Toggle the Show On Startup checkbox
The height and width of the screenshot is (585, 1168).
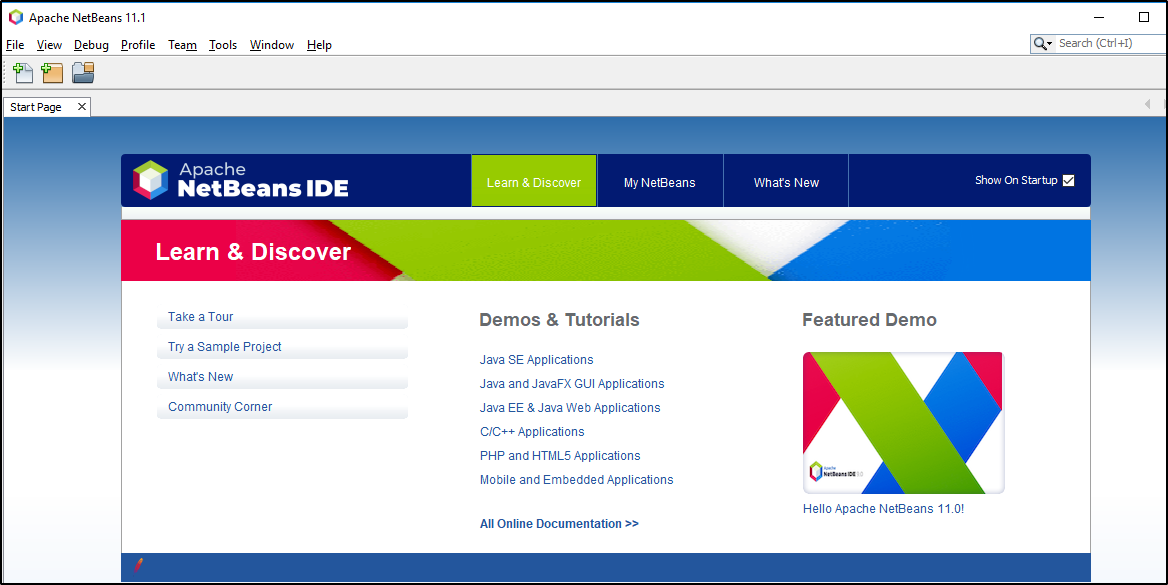(x=1068, y=180)
